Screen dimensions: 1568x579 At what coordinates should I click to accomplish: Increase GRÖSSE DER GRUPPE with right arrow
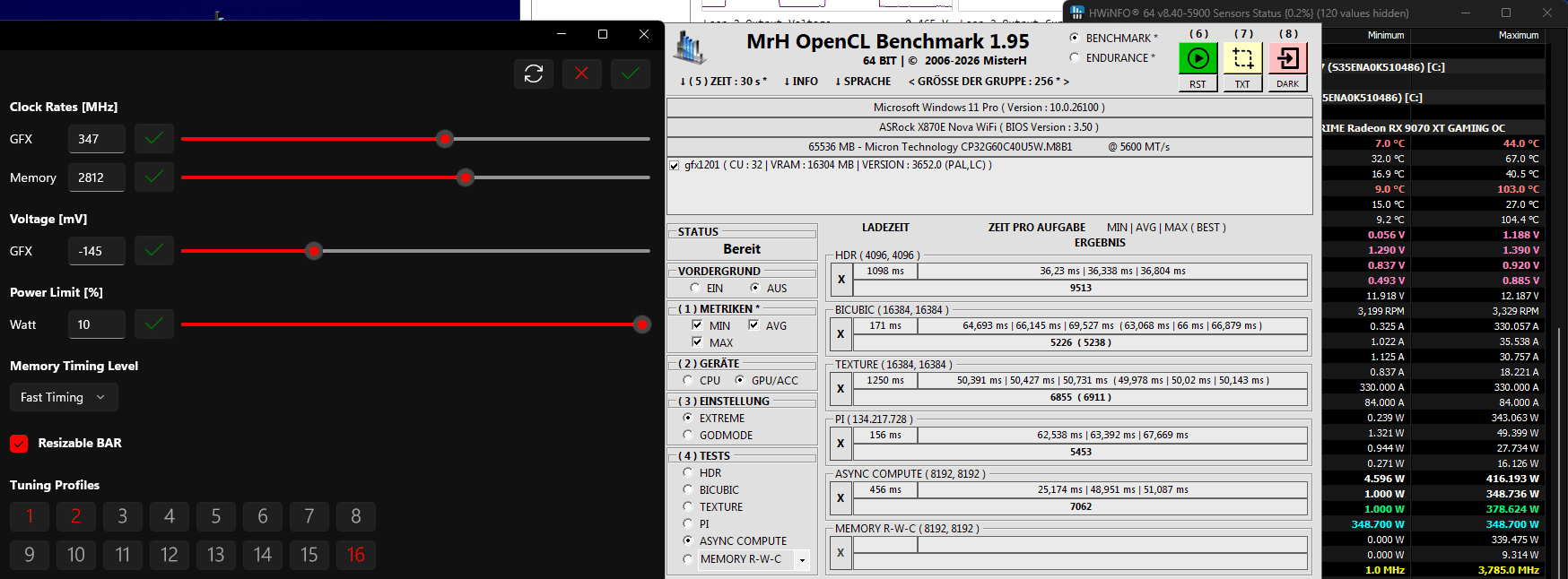[1066, 82]
